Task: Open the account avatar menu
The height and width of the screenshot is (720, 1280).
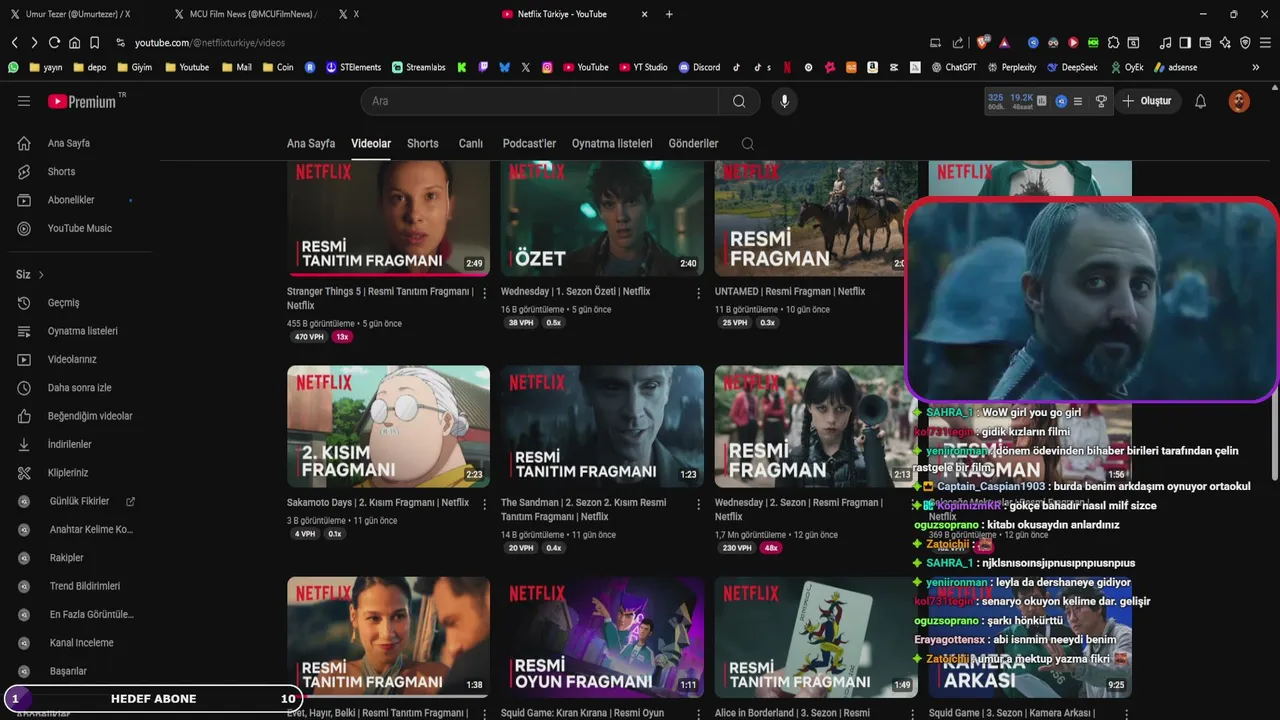Action: 1239,101
